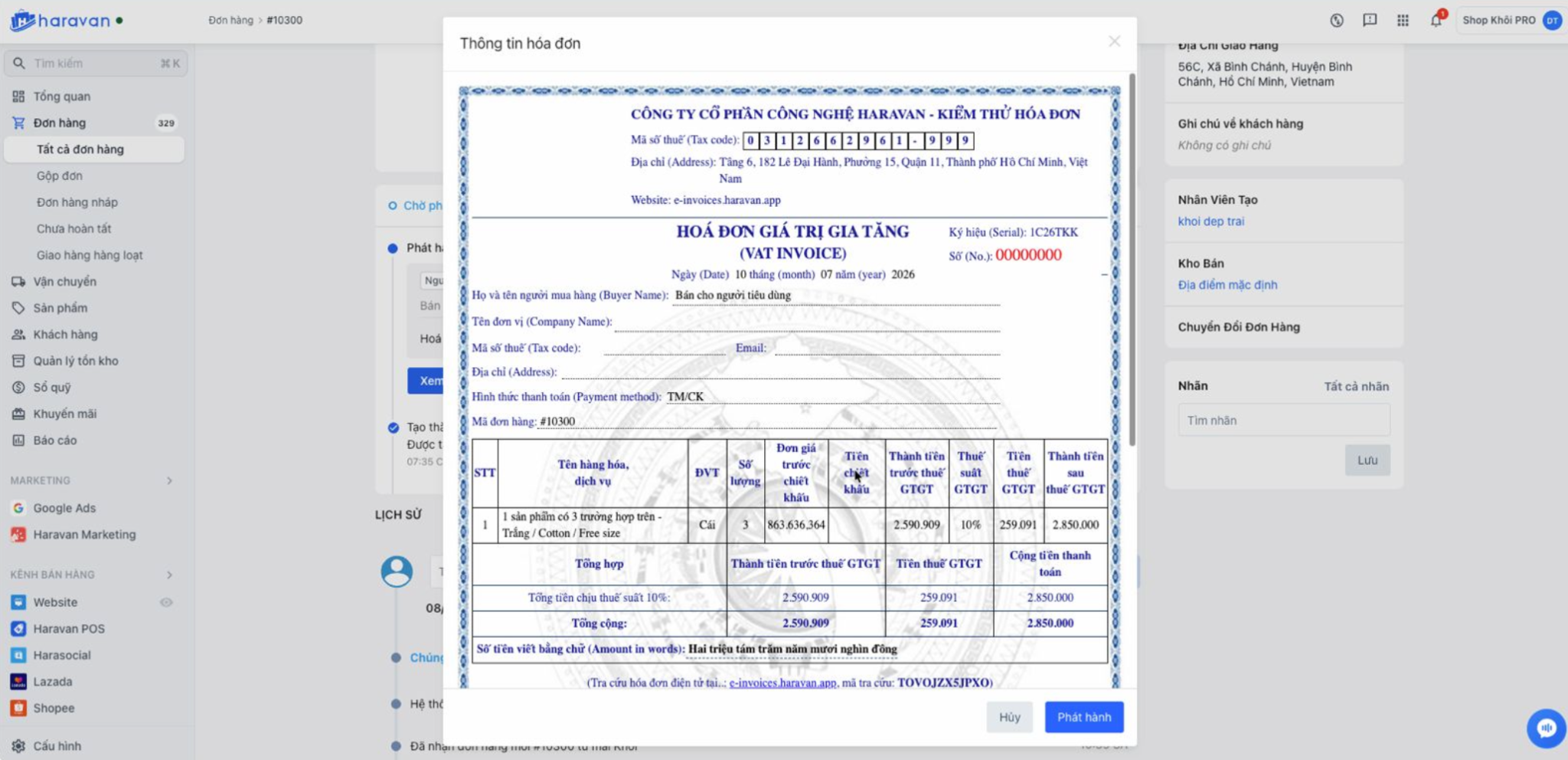Click the Khuyến mãi gift icon
Viewport: 1568px width, 760px height.
[x=18, y=414]
